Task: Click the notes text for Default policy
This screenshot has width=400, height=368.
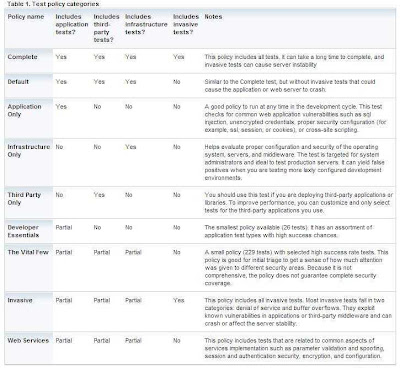Action: click(290, 86)
